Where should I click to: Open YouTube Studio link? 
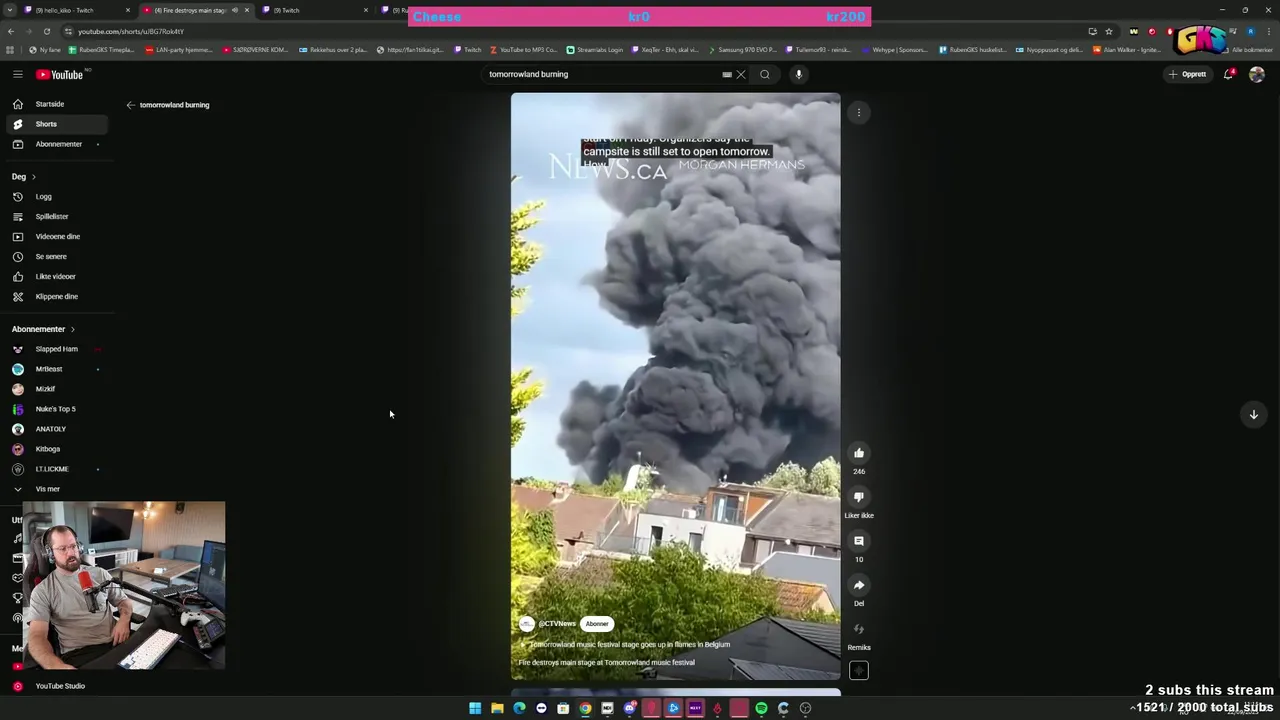click(56, 686)
